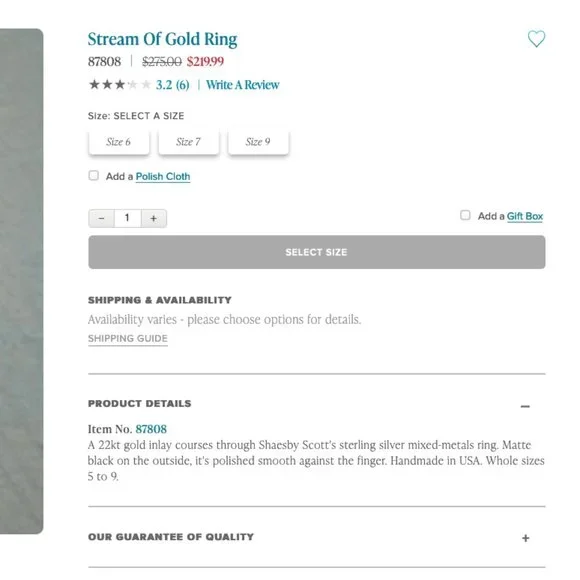580x580 pixels.
Task: Expand Our Guarantee of Quality section
Action: point(525,538)
